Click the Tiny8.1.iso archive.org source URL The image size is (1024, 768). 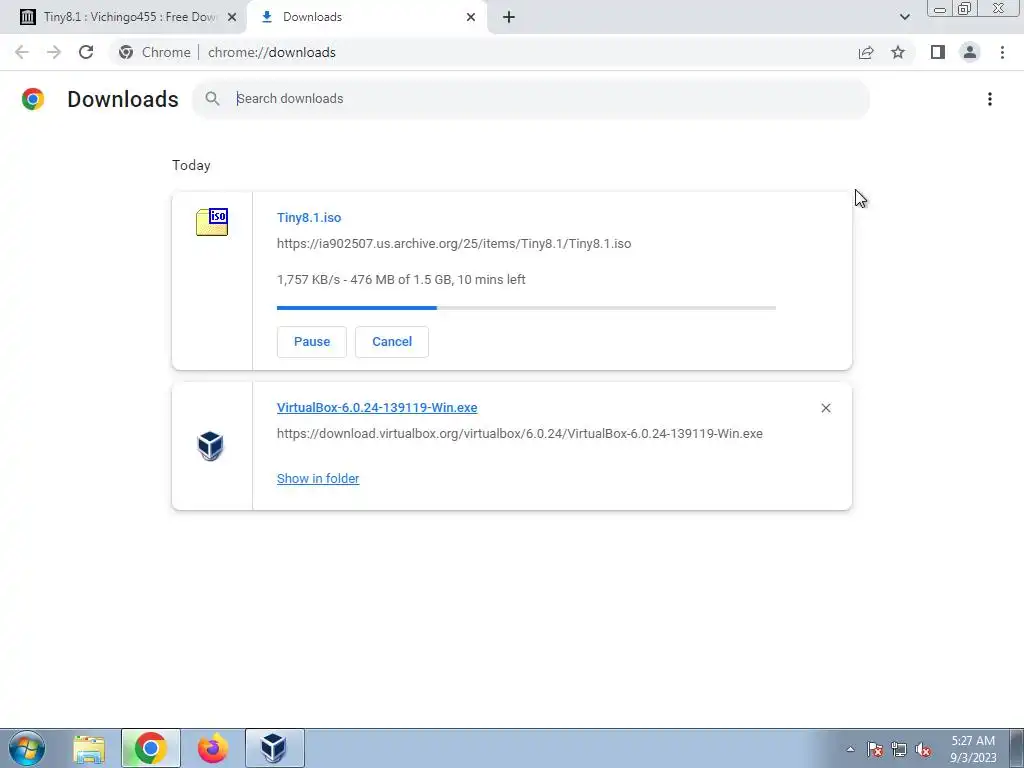point(454,244)
